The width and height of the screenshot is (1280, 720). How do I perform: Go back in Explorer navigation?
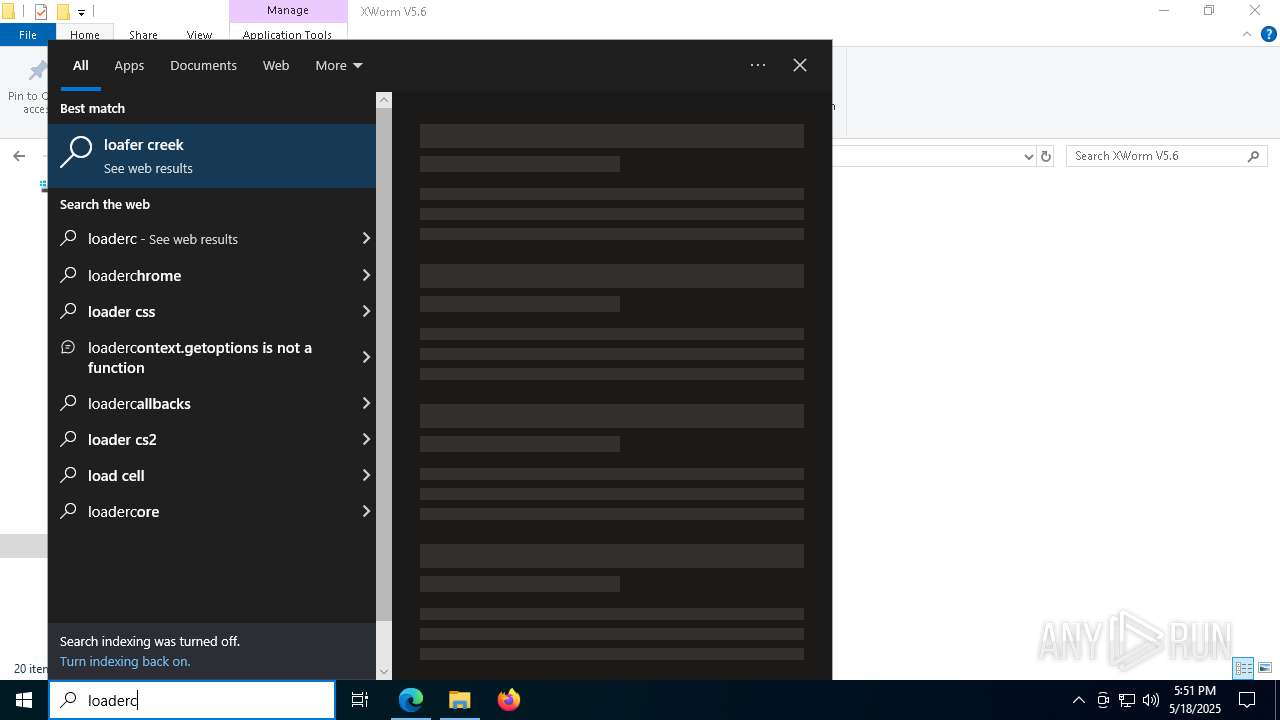[x=19, y=156]
